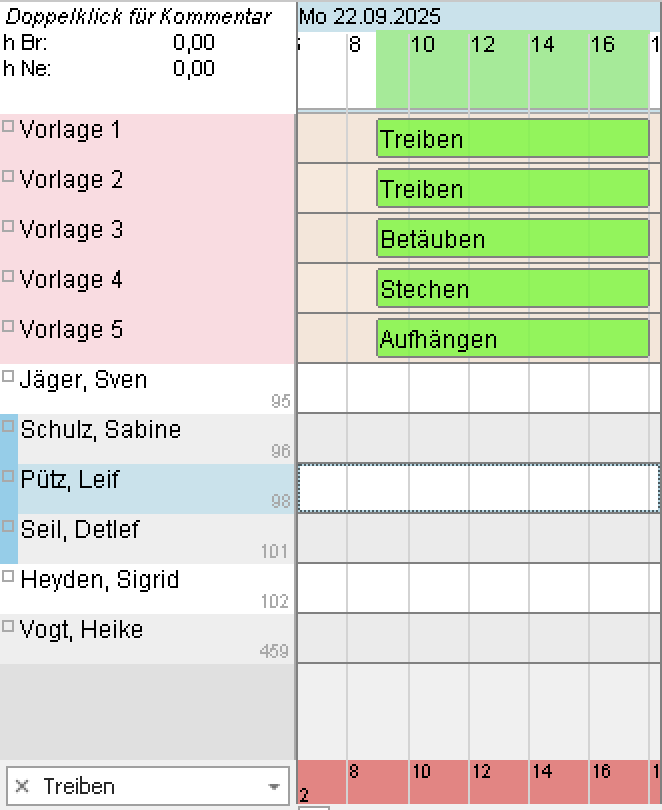Toggle the checkbox beside Jäger, Sven

point(9,377)
